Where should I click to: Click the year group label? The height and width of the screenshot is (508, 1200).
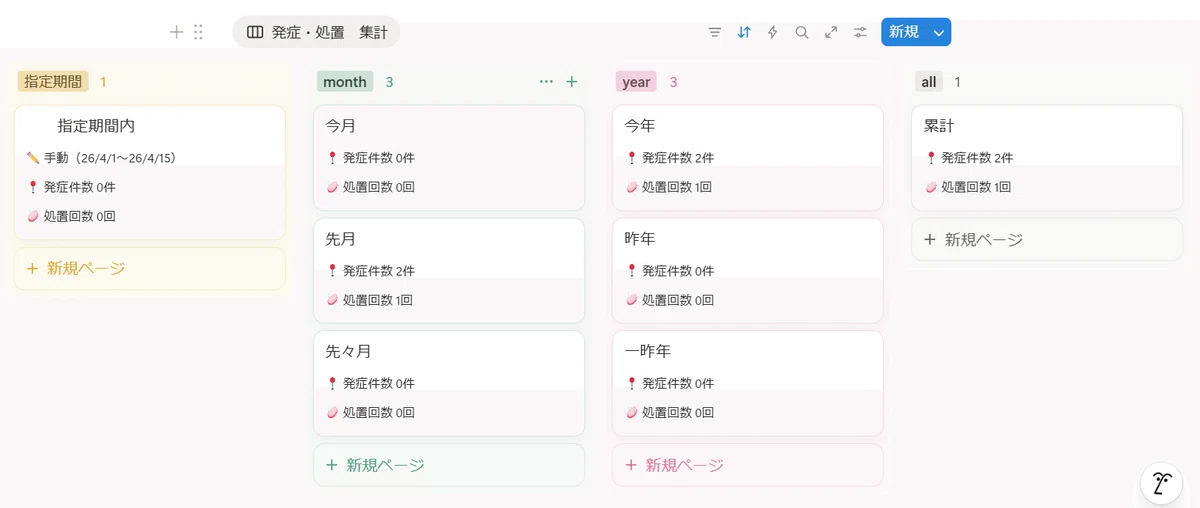(x=636, y=82)
